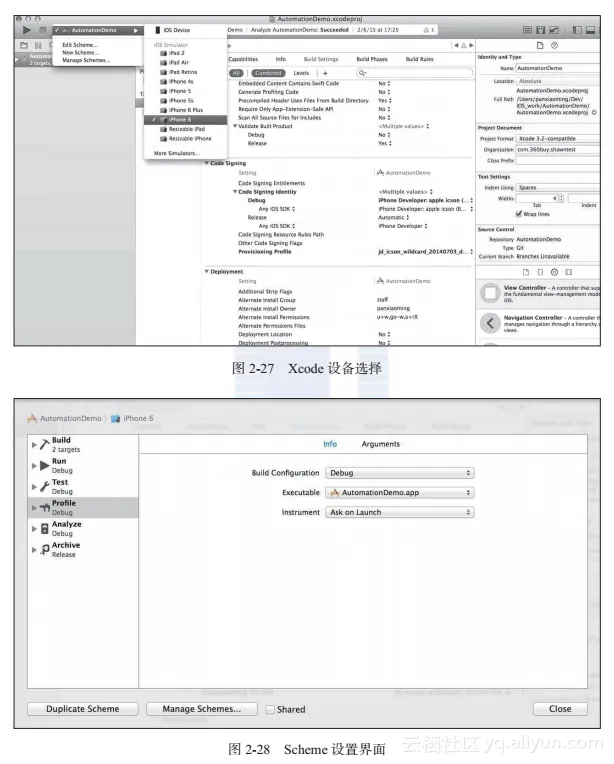Open the Executable AutomationDemo.app dropdown
614x764 pixels.
(x=400, y=493)
